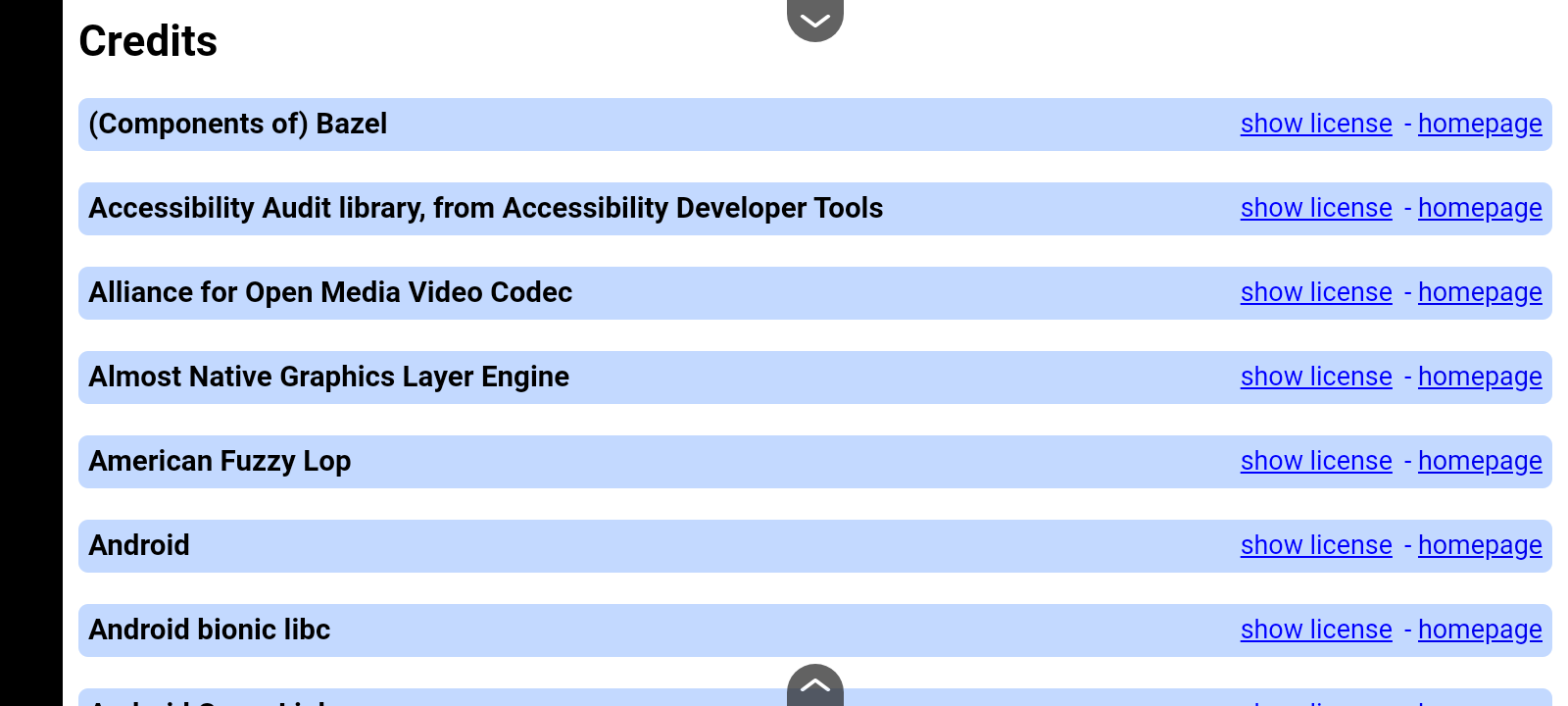Select the American Fuzzy Lop title
This screenshot has height=706, width=1568.
[x=220, y=461]
